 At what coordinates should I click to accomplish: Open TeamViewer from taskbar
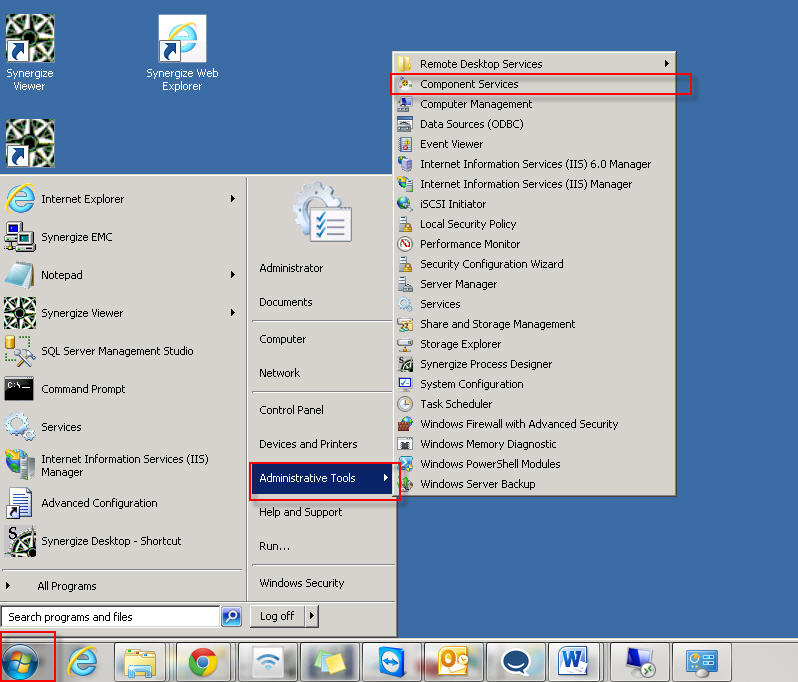tap(392, 662)
